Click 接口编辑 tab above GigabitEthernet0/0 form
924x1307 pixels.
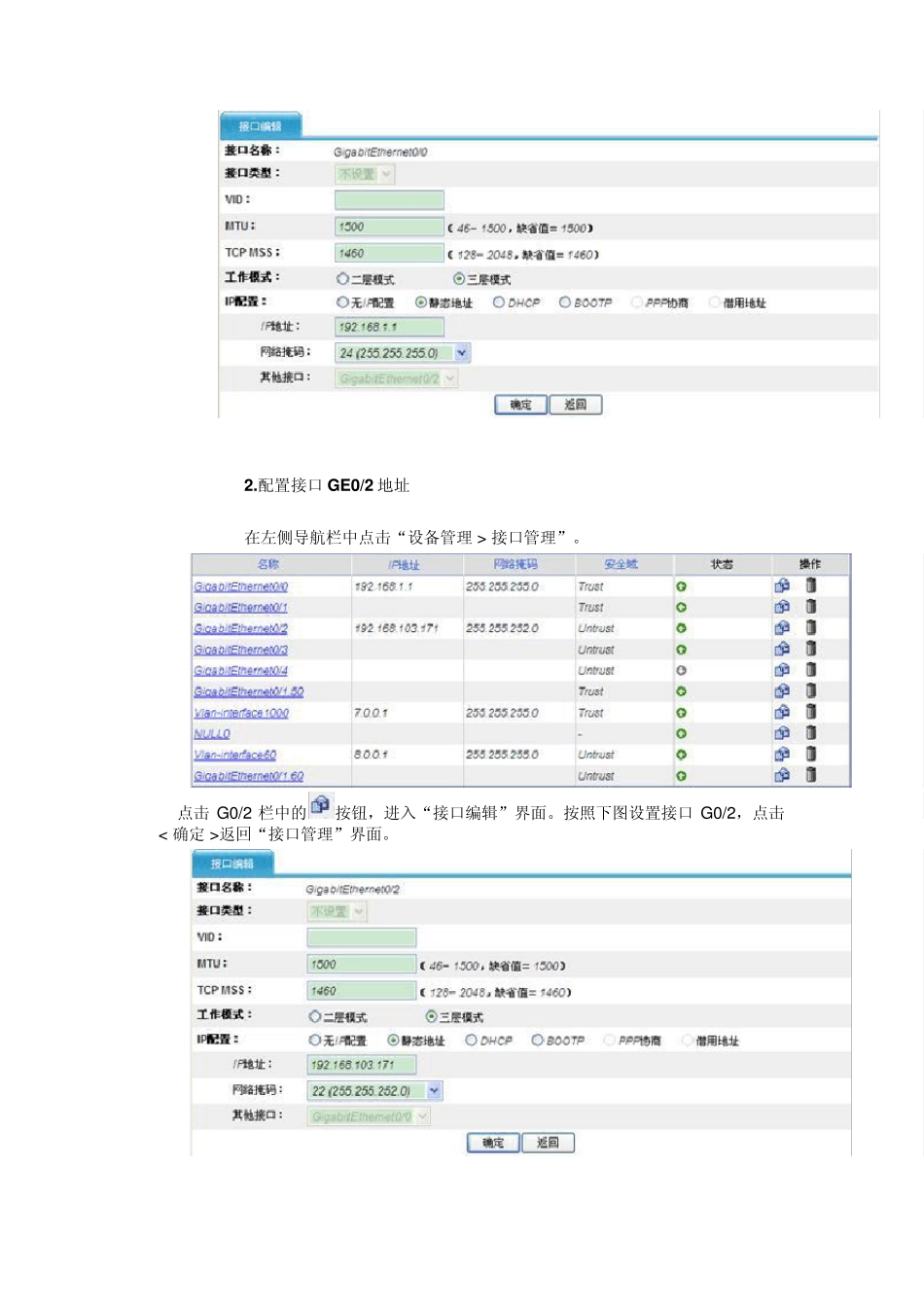click(261, 126)
